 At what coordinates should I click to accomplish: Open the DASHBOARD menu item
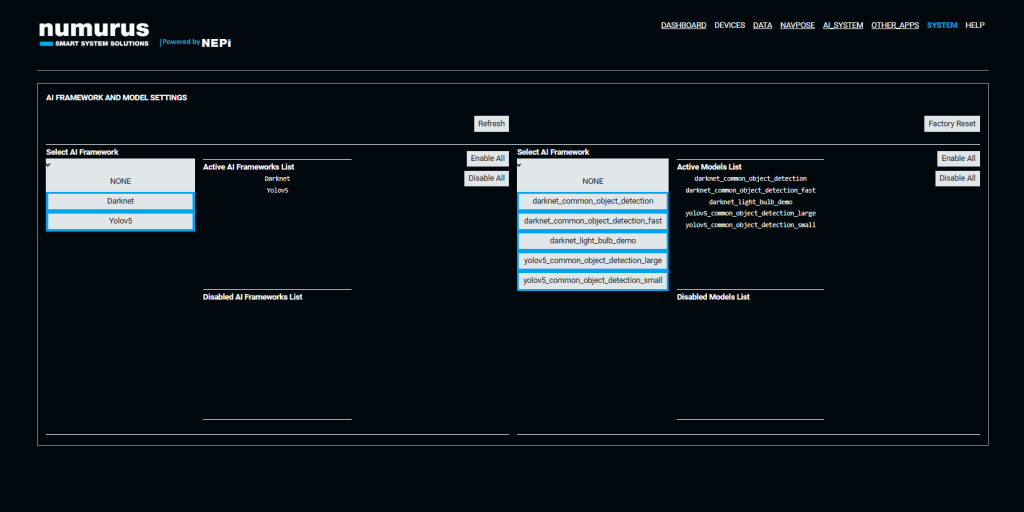click(683, 25)
